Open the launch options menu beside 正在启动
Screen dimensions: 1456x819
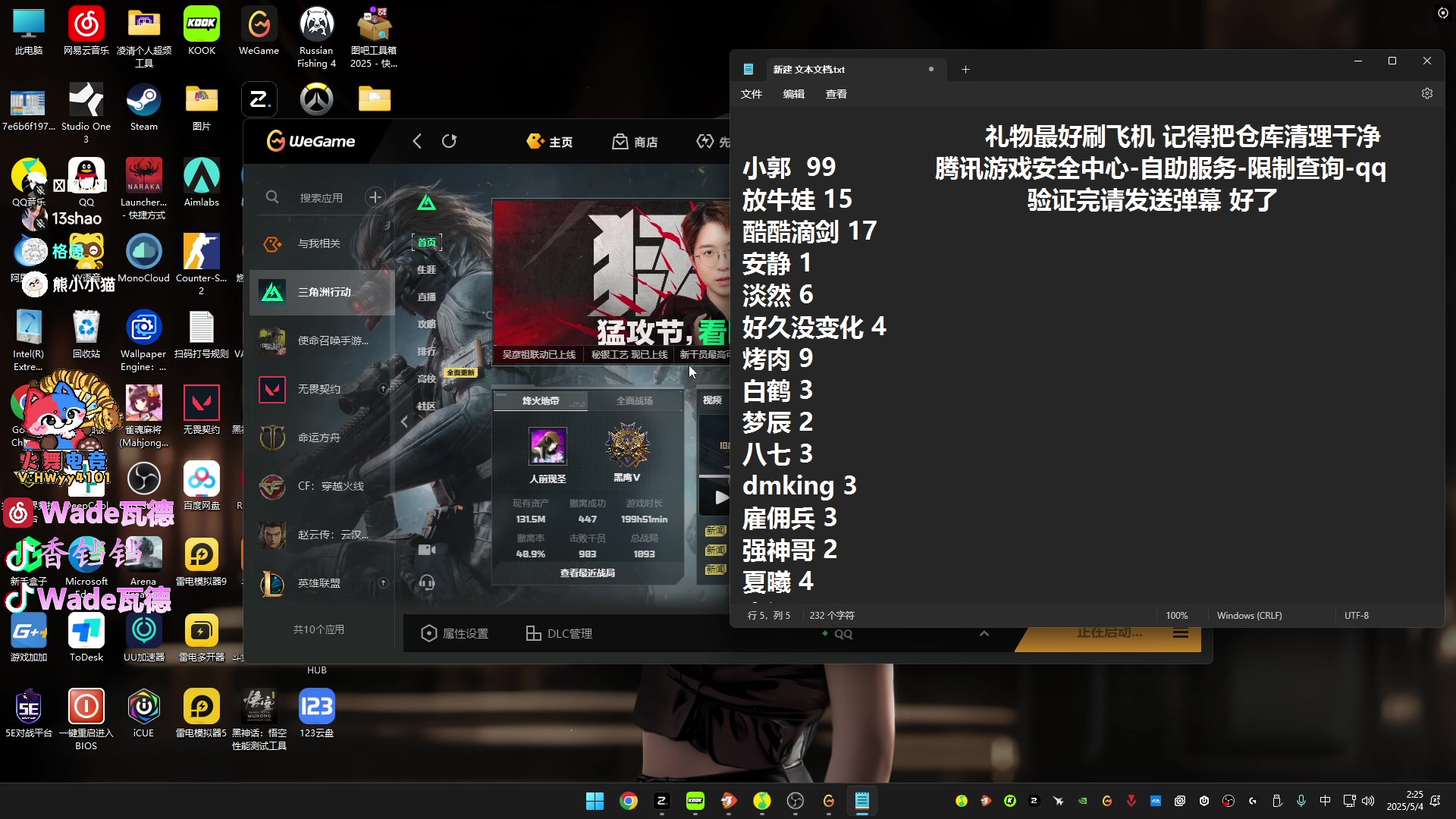1181,633
